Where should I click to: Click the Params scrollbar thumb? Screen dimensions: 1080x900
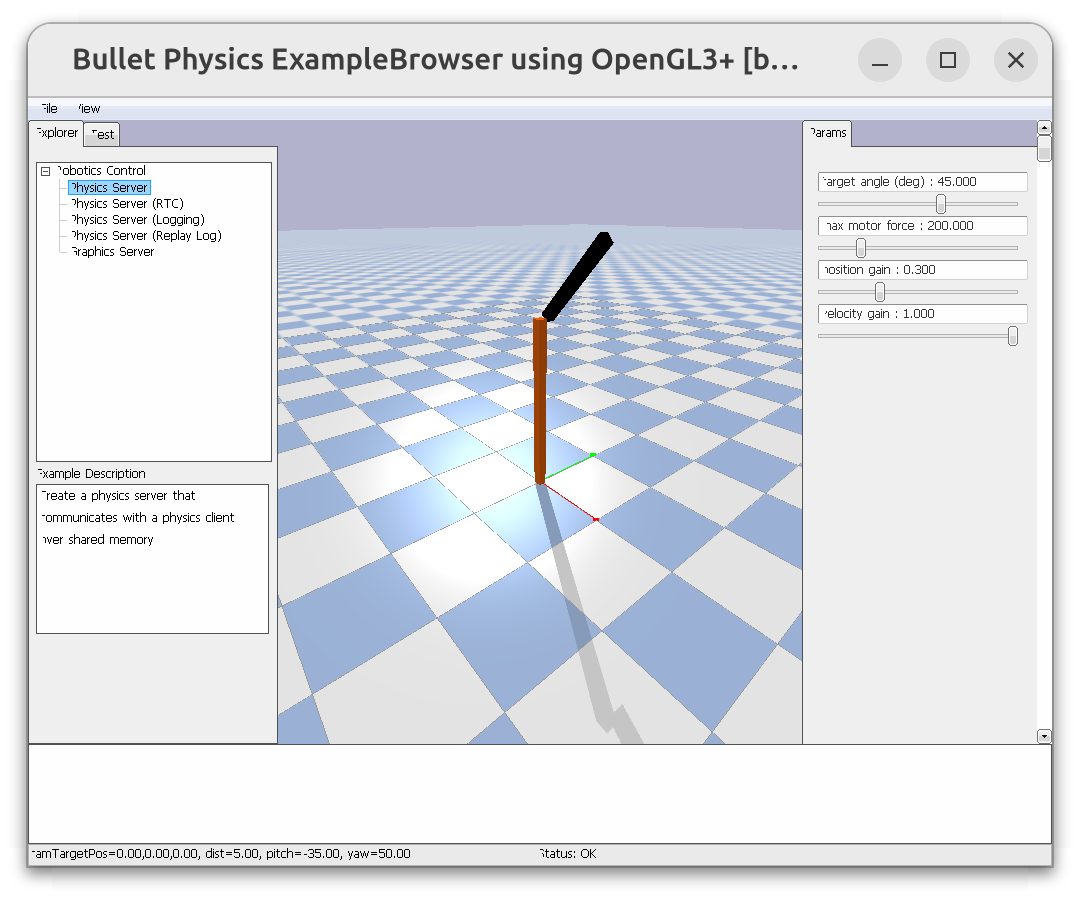pos(1044,148)
